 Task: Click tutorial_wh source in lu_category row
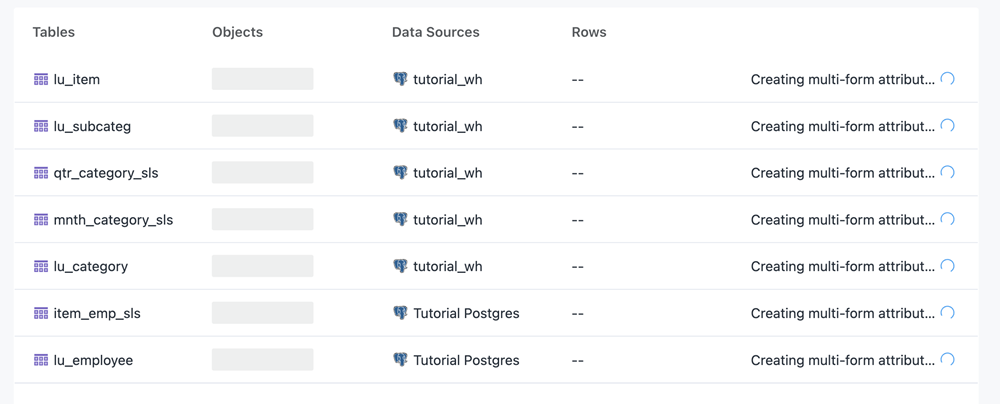point(447,266)
